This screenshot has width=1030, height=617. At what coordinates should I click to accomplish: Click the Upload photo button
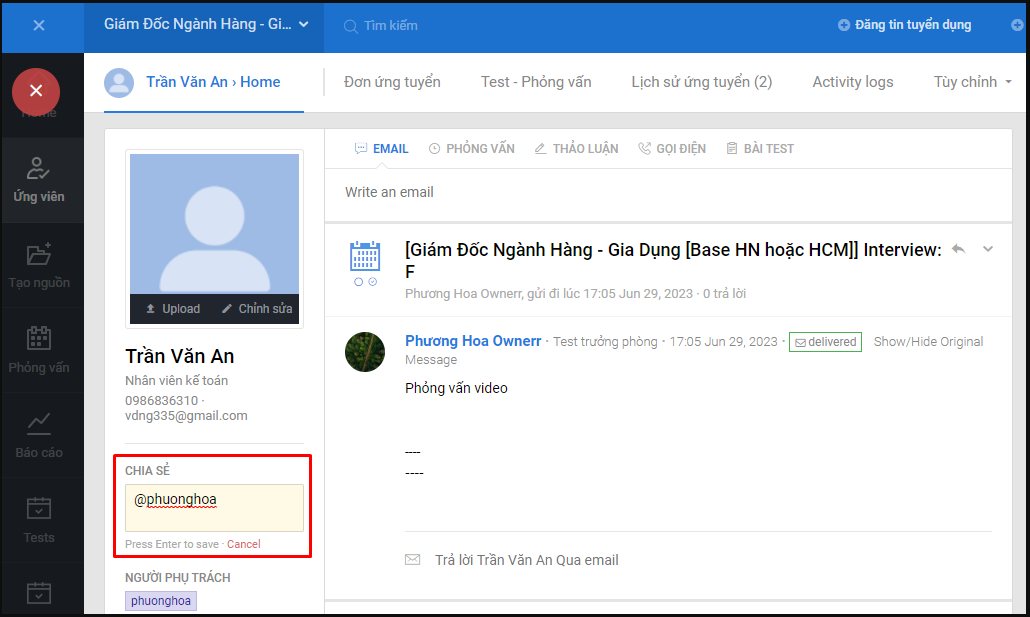[x=173, y=309]
